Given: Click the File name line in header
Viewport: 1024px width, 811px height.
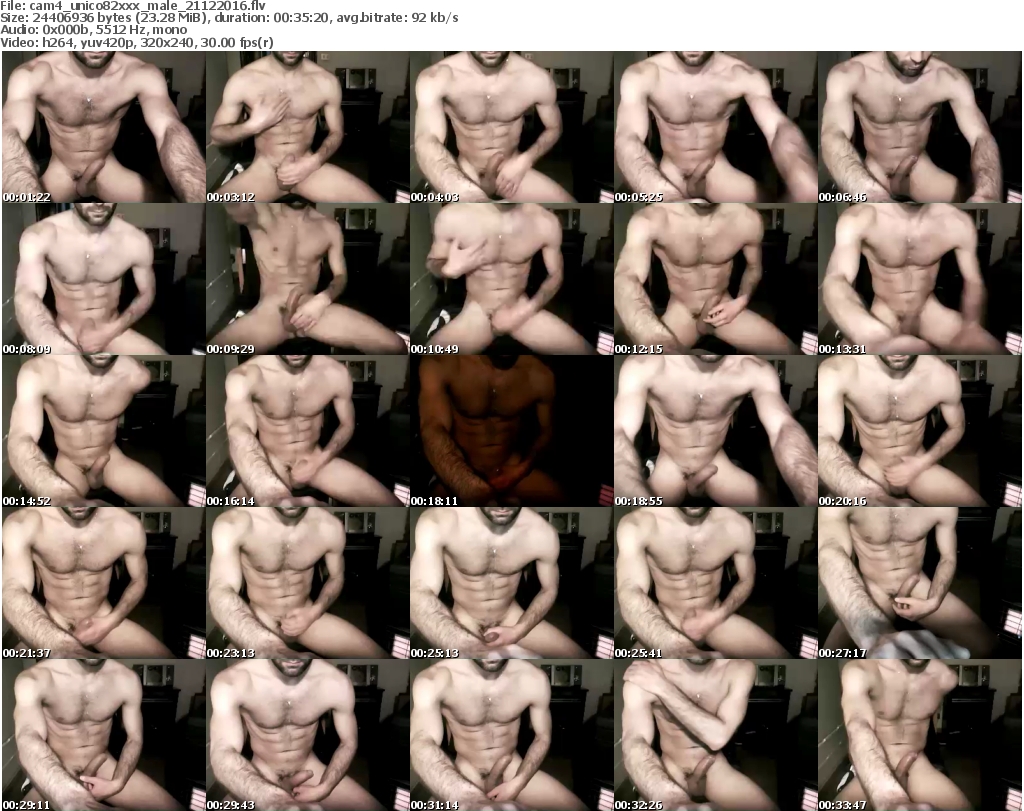Looking at the screenshot, I should pyautogui.click(x=112, y=5).
